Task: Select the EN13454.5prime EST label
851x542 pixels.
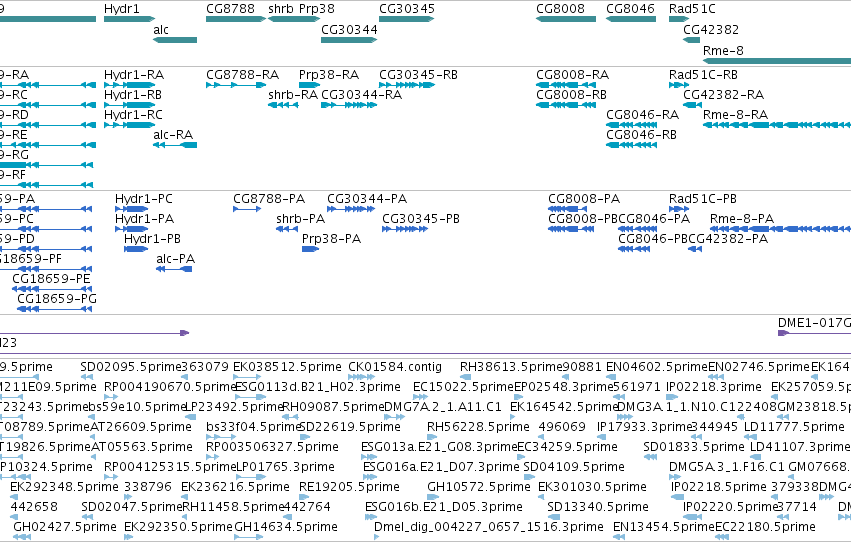Action: (664, 527)
